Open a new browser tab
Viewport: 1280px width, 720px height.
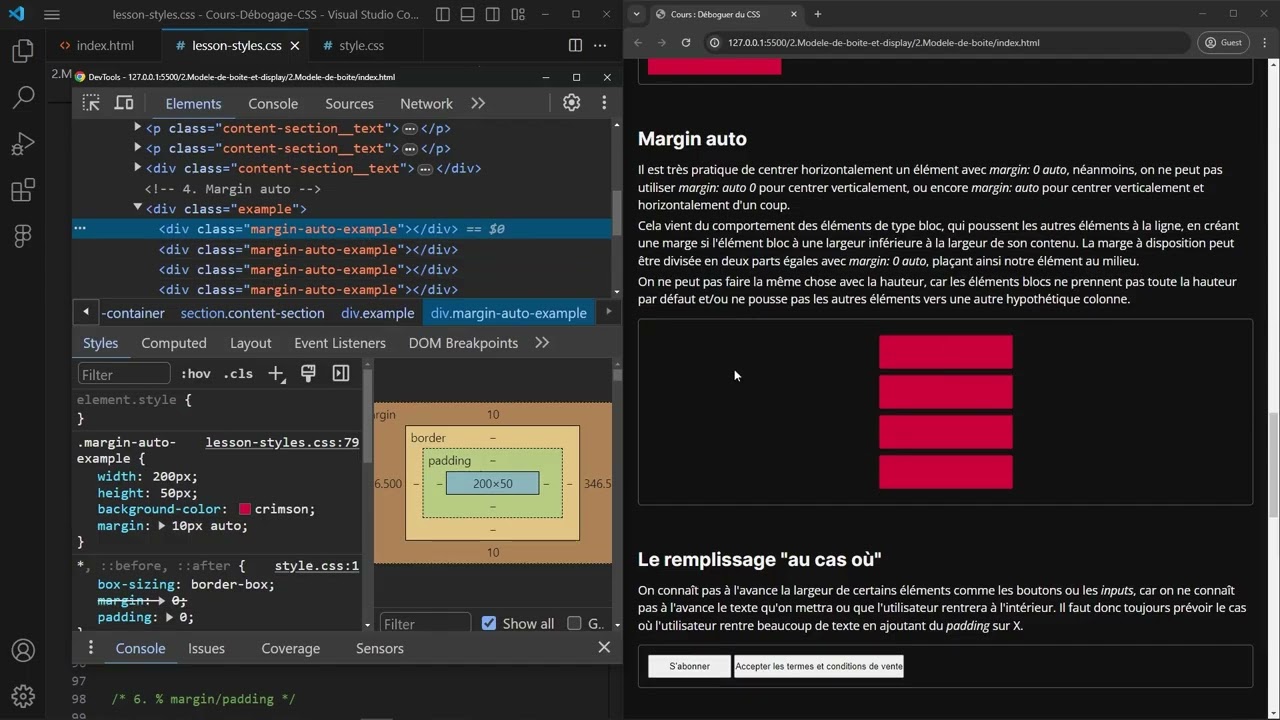point(817,14)
